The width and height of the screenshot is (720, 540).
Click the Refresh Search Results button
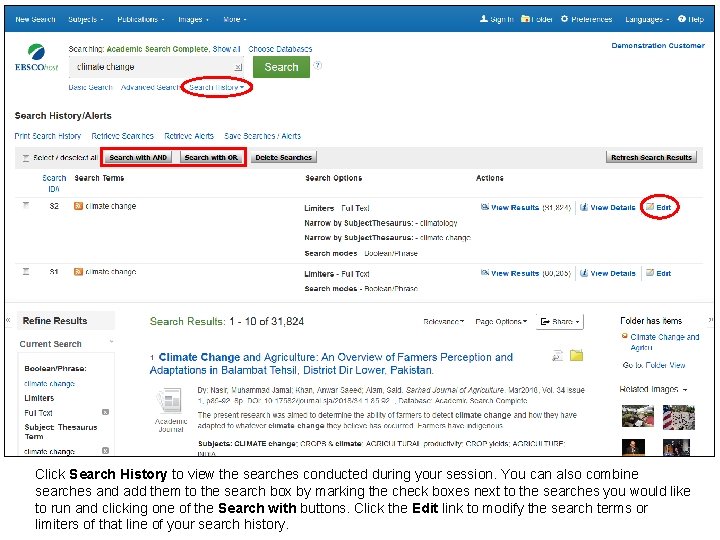pos(651,158)
